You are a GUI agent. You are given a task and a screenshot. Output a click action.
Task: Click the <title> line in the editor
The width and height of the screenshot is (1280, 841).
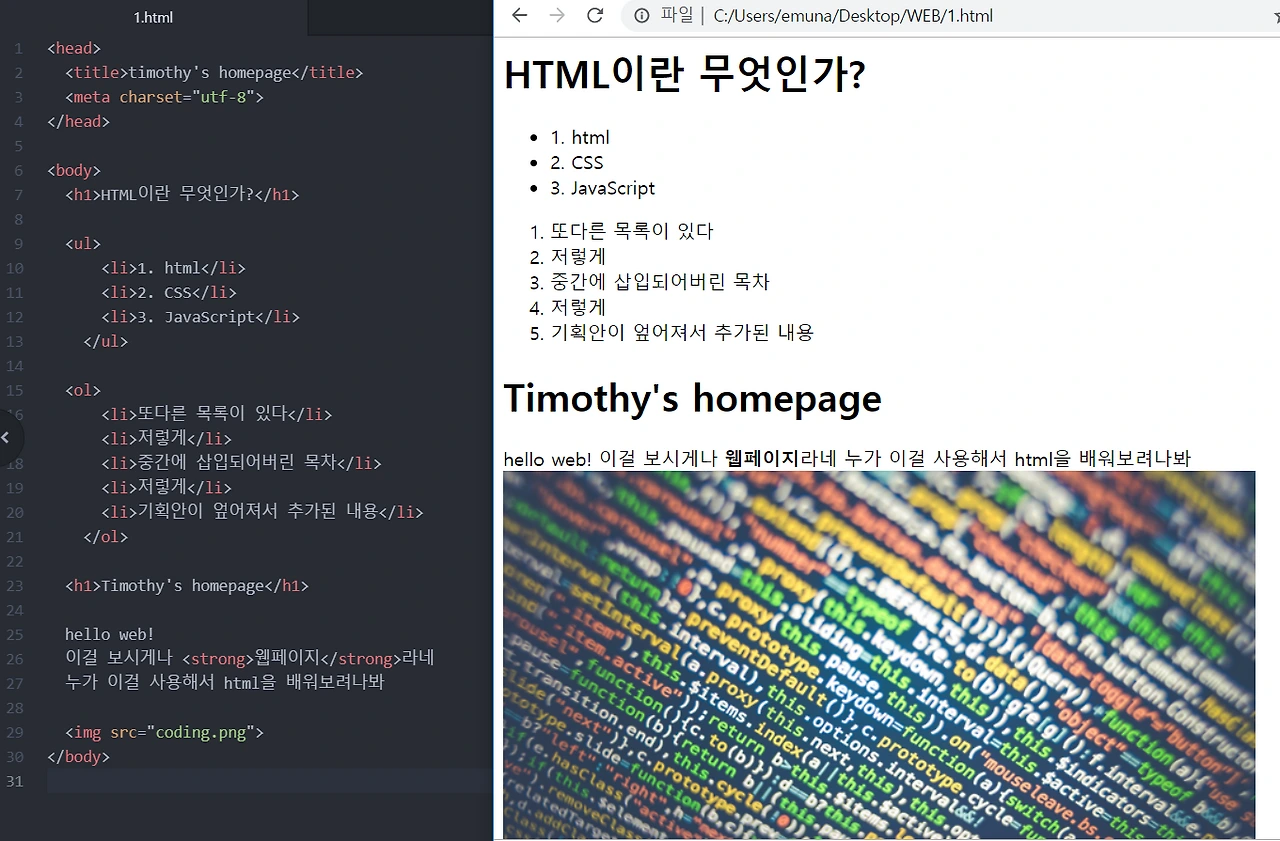click(x=214, y=72)
